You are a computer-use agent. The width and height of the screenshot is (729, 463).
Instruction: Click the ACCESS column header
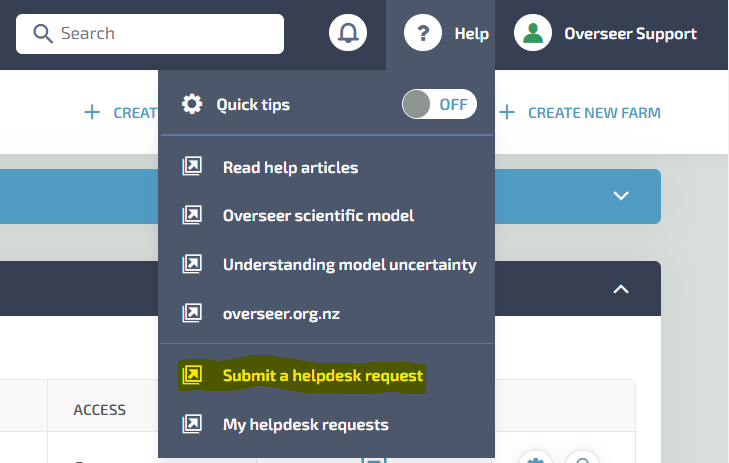click(x=99, y=410)
